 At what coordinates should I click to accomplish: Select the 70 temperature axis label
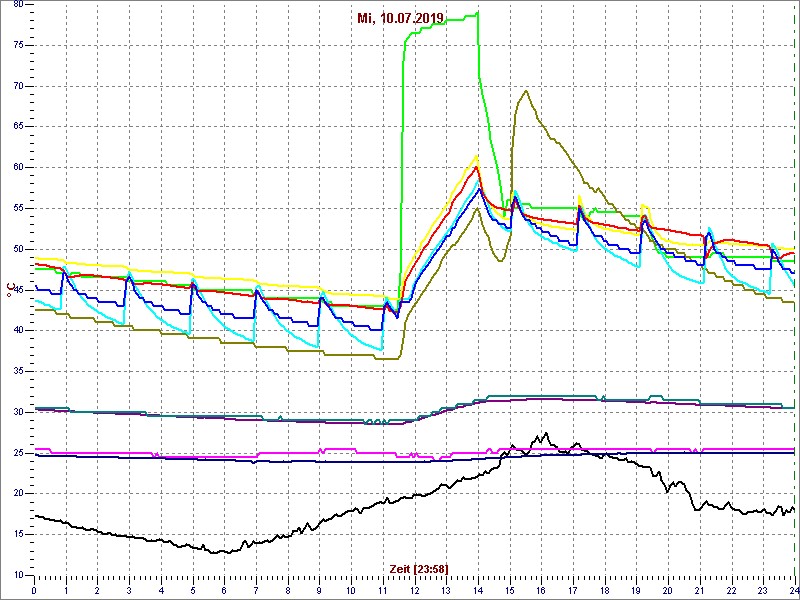pos(17,86)
